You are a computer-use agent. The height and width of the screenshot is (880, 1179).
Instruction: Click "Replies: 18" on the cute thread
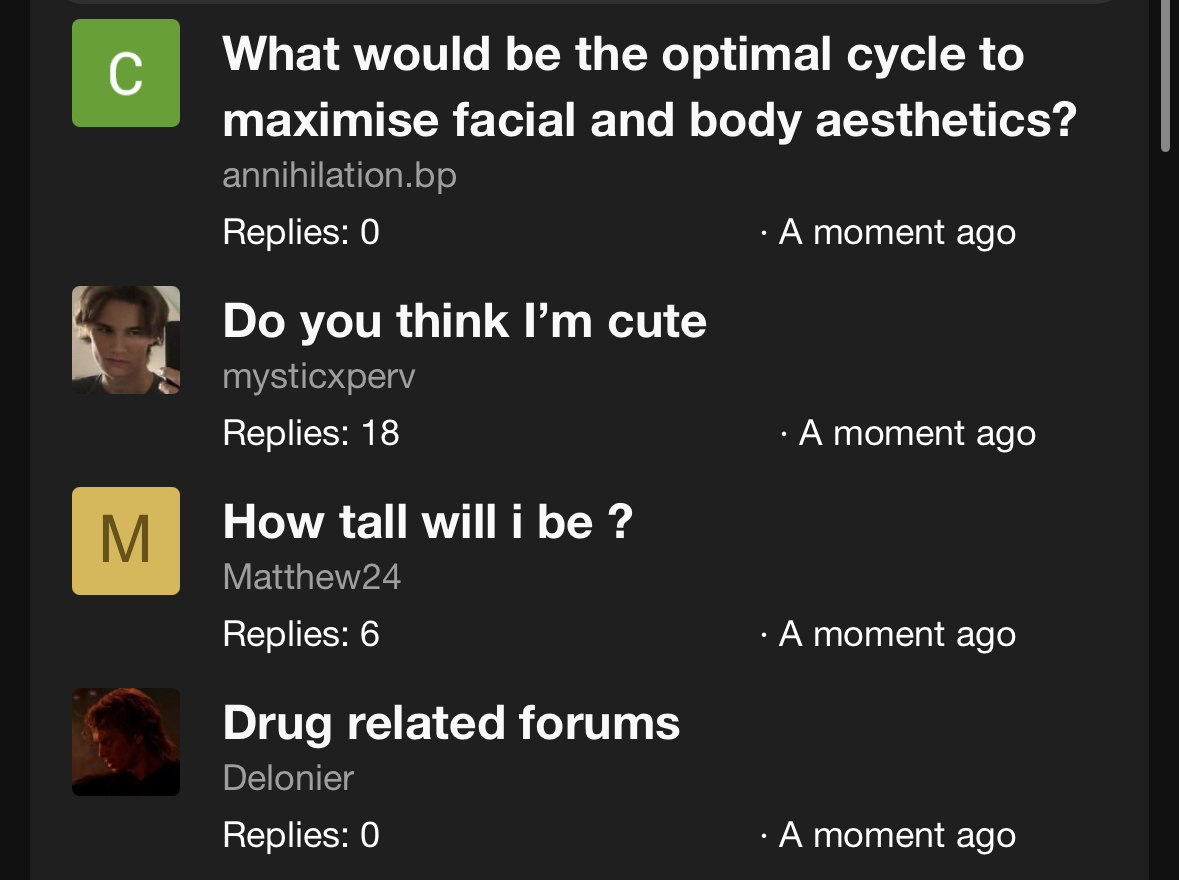[x=311, y=433]
